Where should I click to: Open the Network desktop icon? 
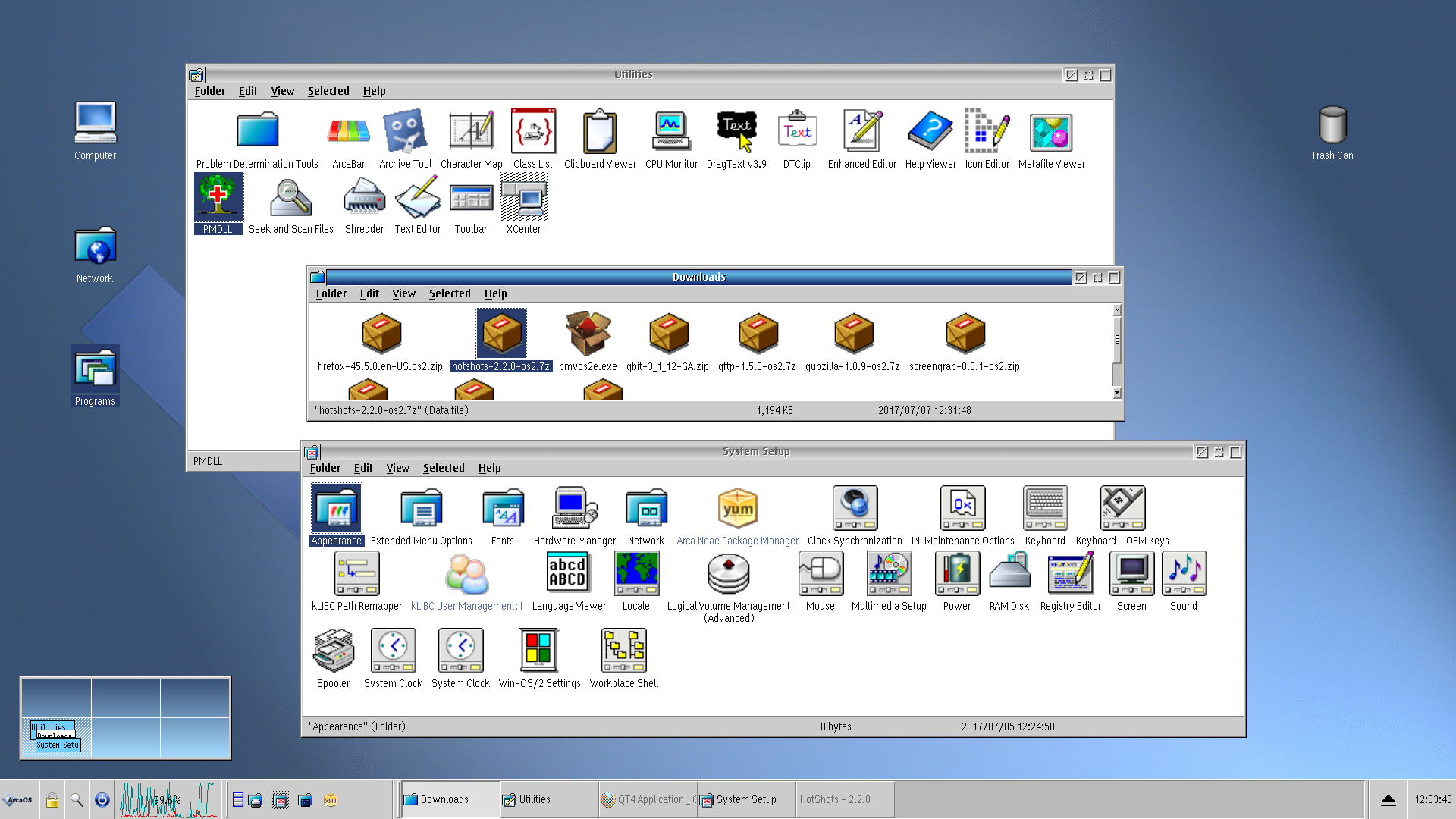[95, 246]
